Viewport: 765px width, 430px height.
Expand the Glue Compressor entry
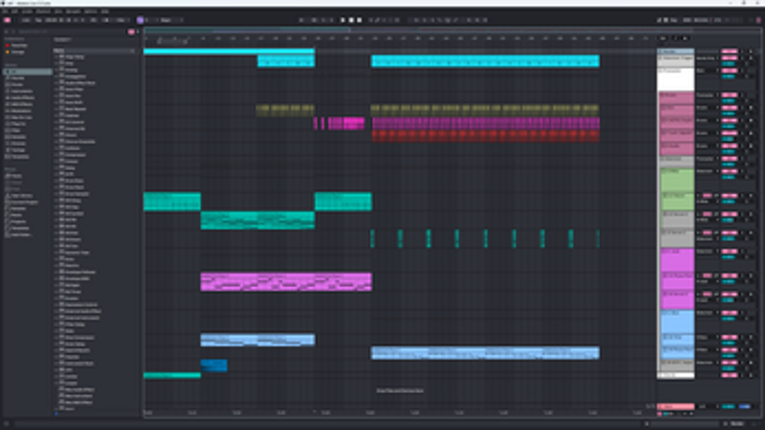(56, 338)
